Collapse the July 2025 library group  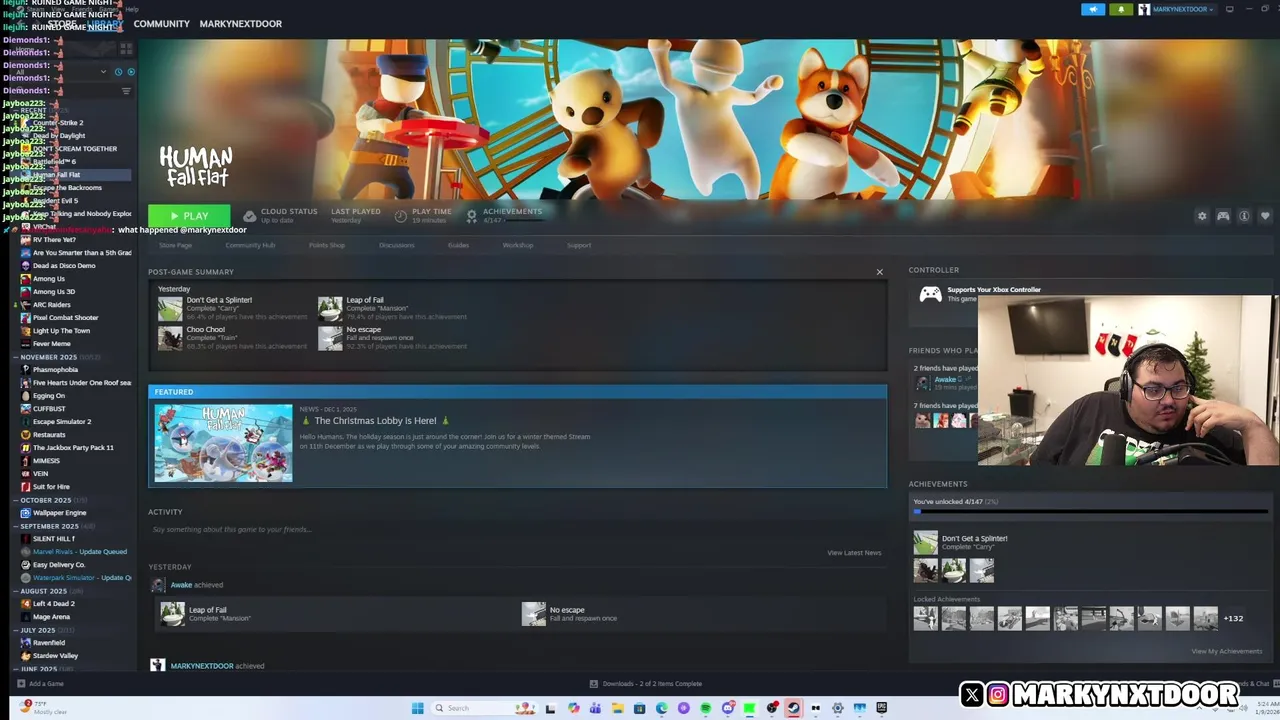click(17, 630)
